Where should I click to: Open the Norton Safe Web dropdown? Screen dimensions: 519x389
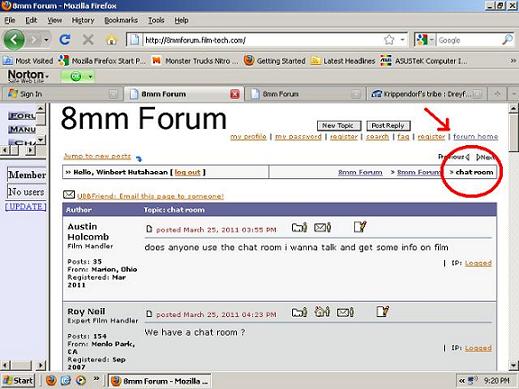coord(28,76)
